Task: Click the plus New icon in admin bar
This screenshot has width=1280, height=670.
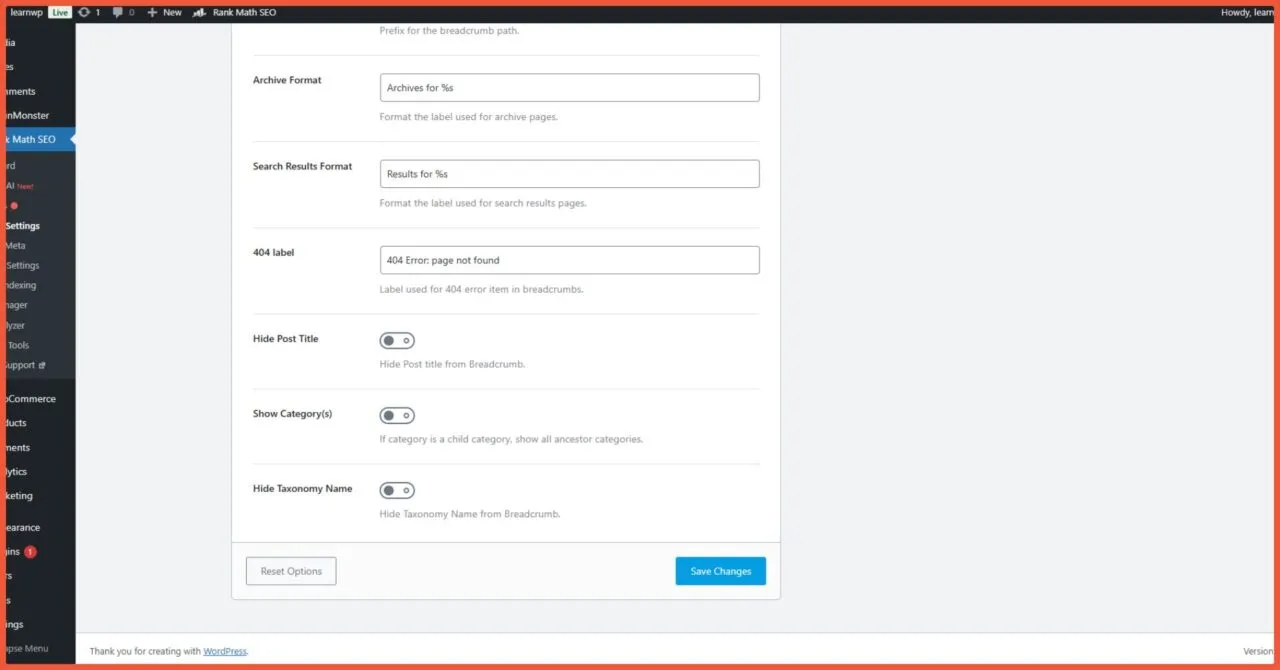Action: click(x=152, y=12)
